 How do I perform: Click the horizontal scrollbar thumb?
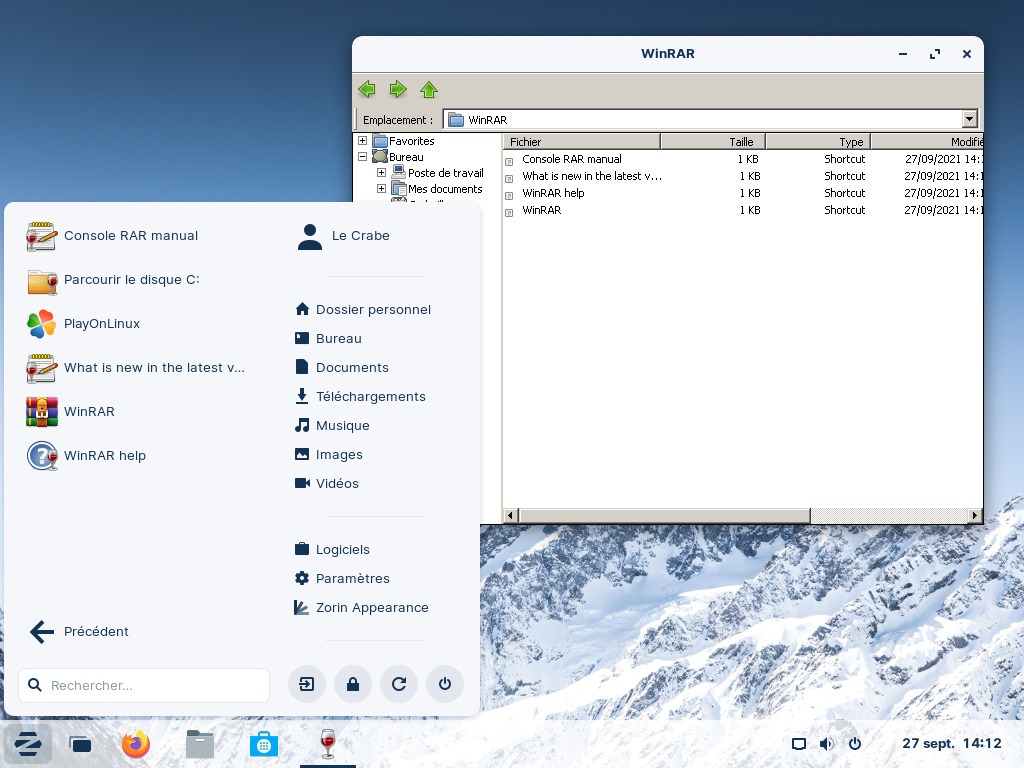(x=664, y=515)
